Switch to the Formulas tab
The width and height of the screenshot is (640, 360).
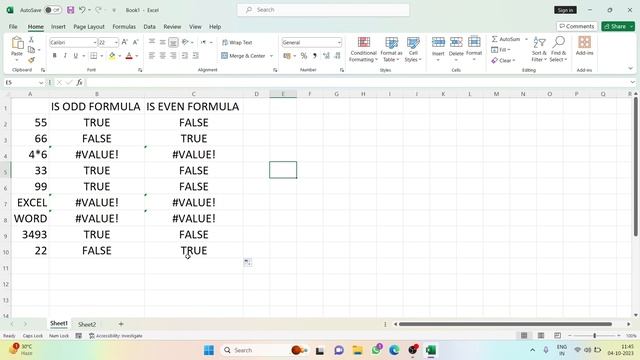click(124, 27)
